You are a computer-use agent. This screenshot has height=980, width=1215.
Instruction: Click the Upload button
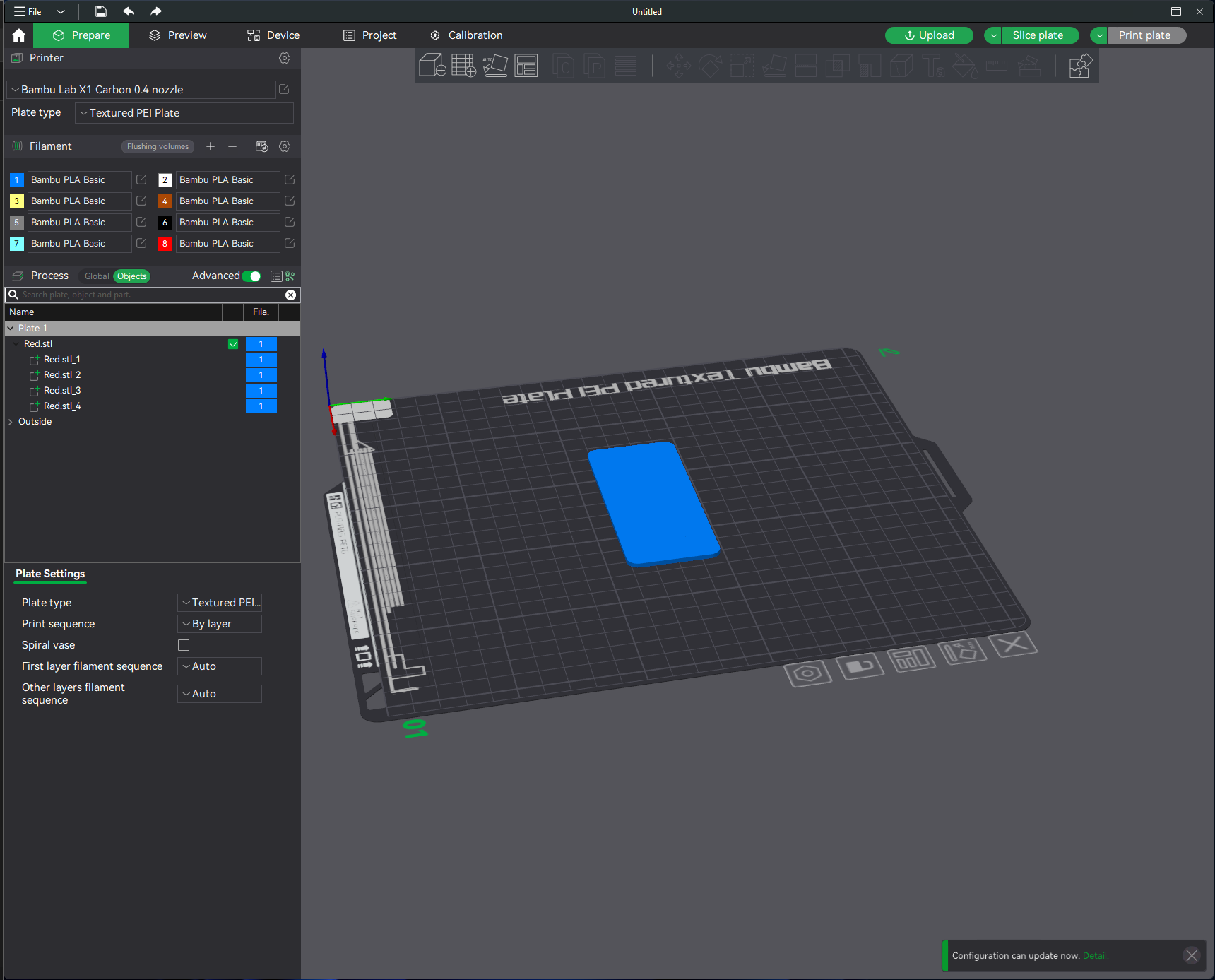[x=929, y=35]
